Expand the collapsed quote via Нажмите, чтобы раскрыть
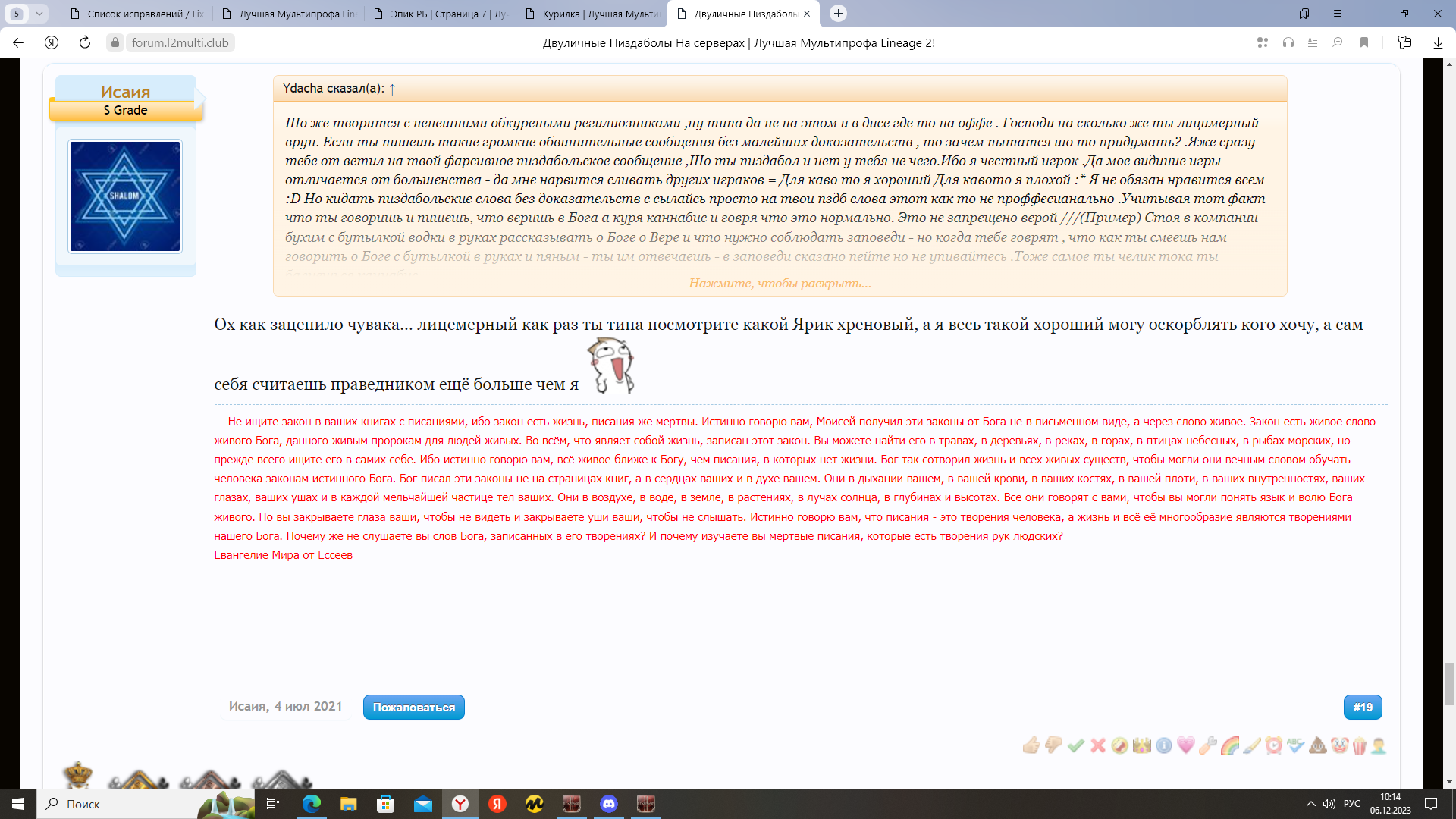The image size is (1456, 819). click(x=780, y=284)
